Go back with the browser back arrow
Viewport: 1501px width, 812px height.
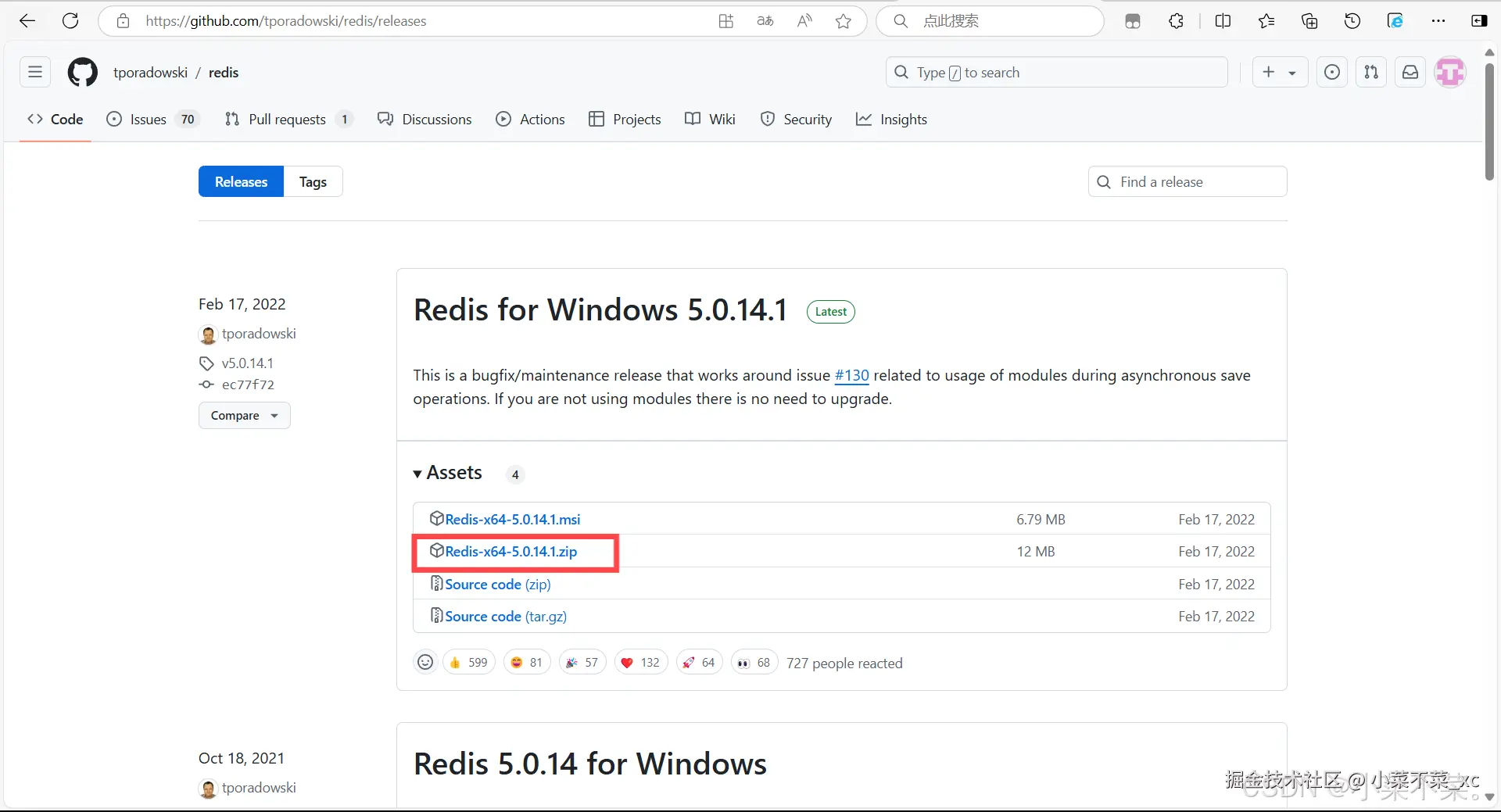(x=27, y=21)
